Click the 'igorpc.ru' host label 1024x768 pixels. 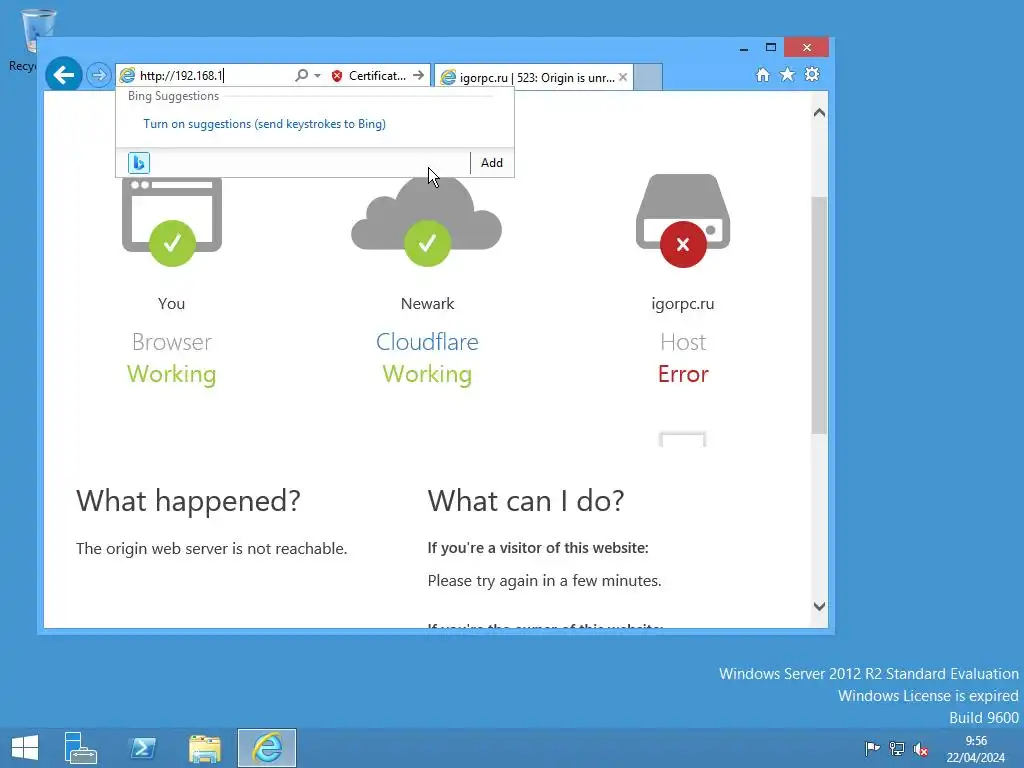683,304
